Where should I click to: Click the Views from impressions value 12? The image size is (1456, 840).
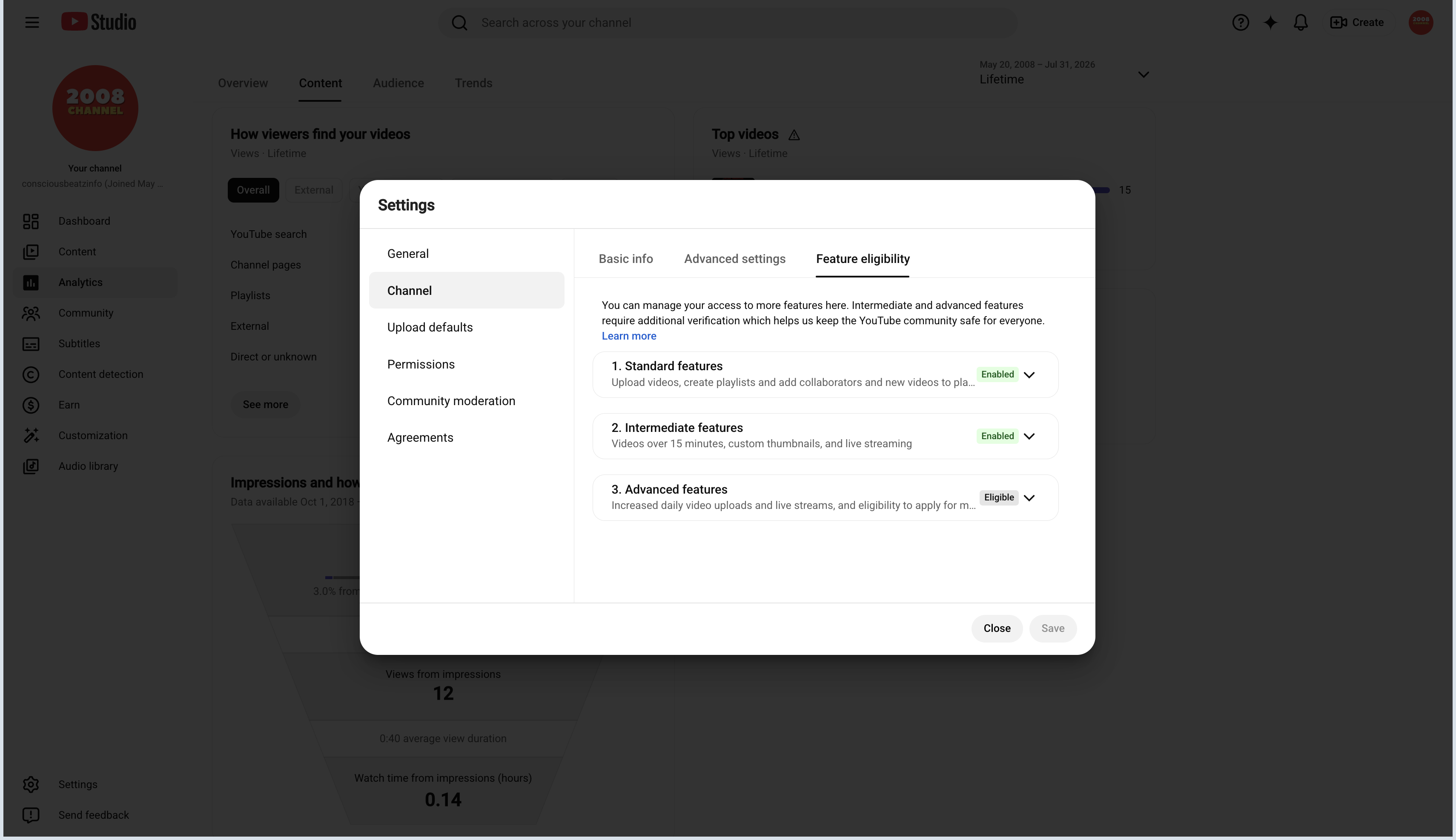443,693
